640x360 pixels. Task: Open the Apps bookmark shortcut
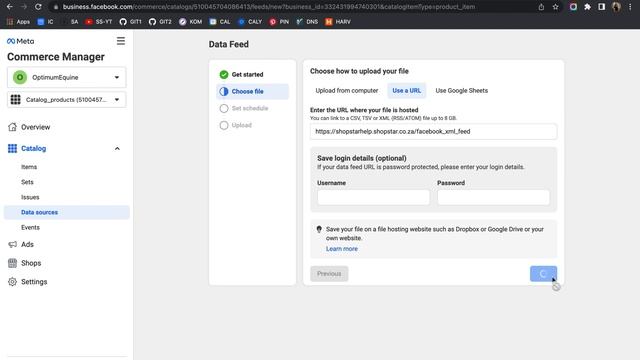pos(18,22)
